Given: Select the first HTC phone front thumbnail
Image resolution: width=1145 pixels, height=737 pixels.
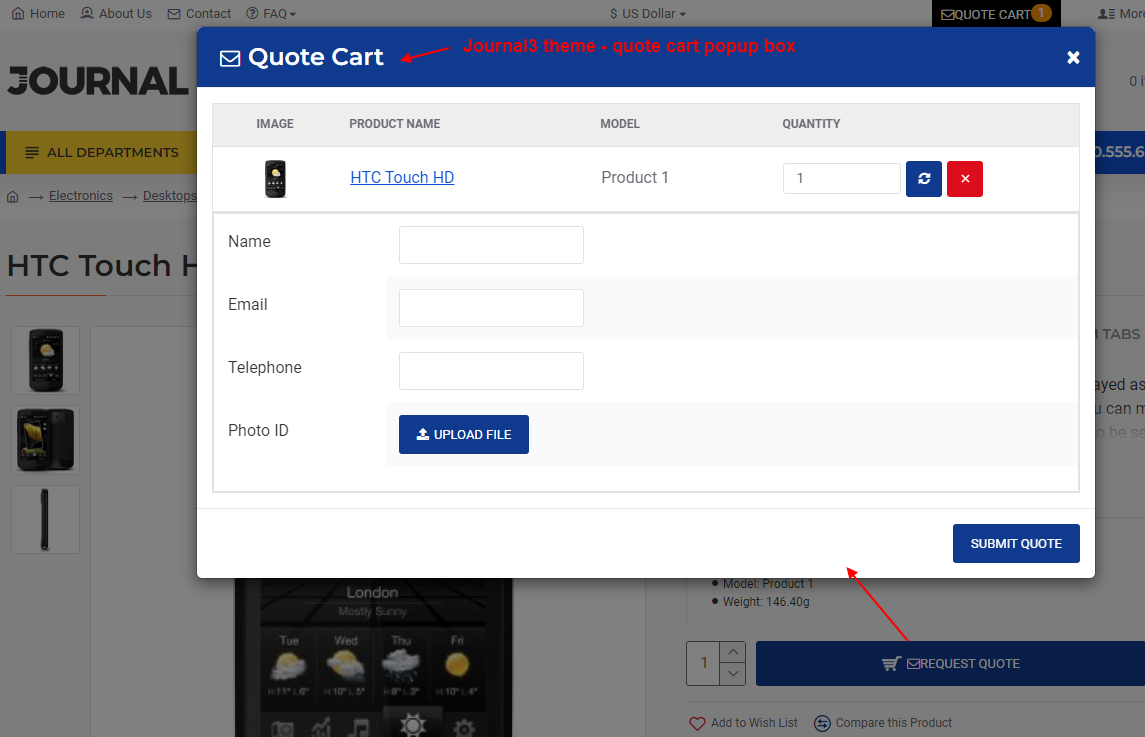Looking at the screenshot, I should tap(45, 360).
